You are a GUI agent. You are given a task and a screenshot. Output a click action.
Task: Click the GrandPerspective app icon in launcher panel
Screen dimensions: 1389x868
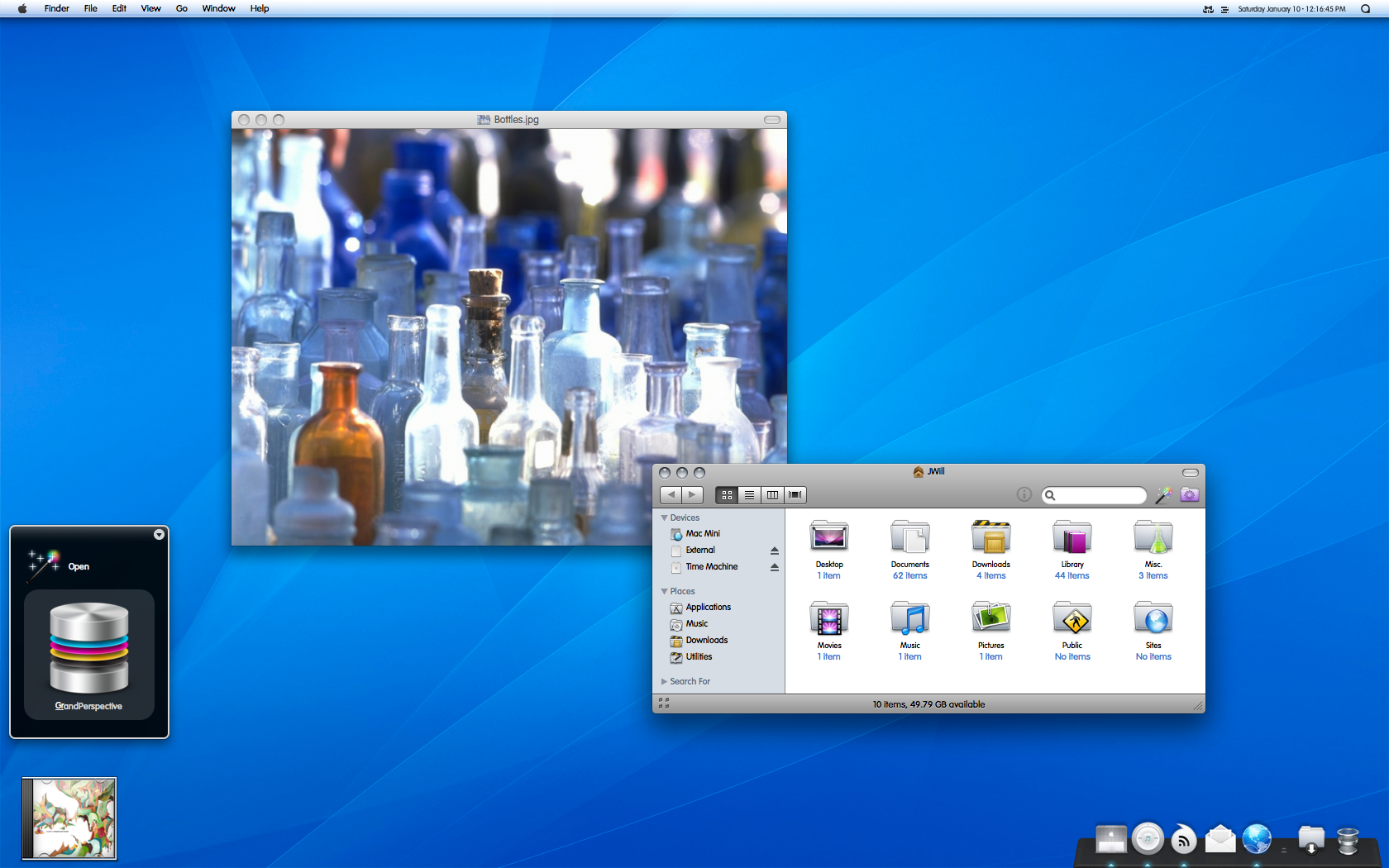click(89, 648)
